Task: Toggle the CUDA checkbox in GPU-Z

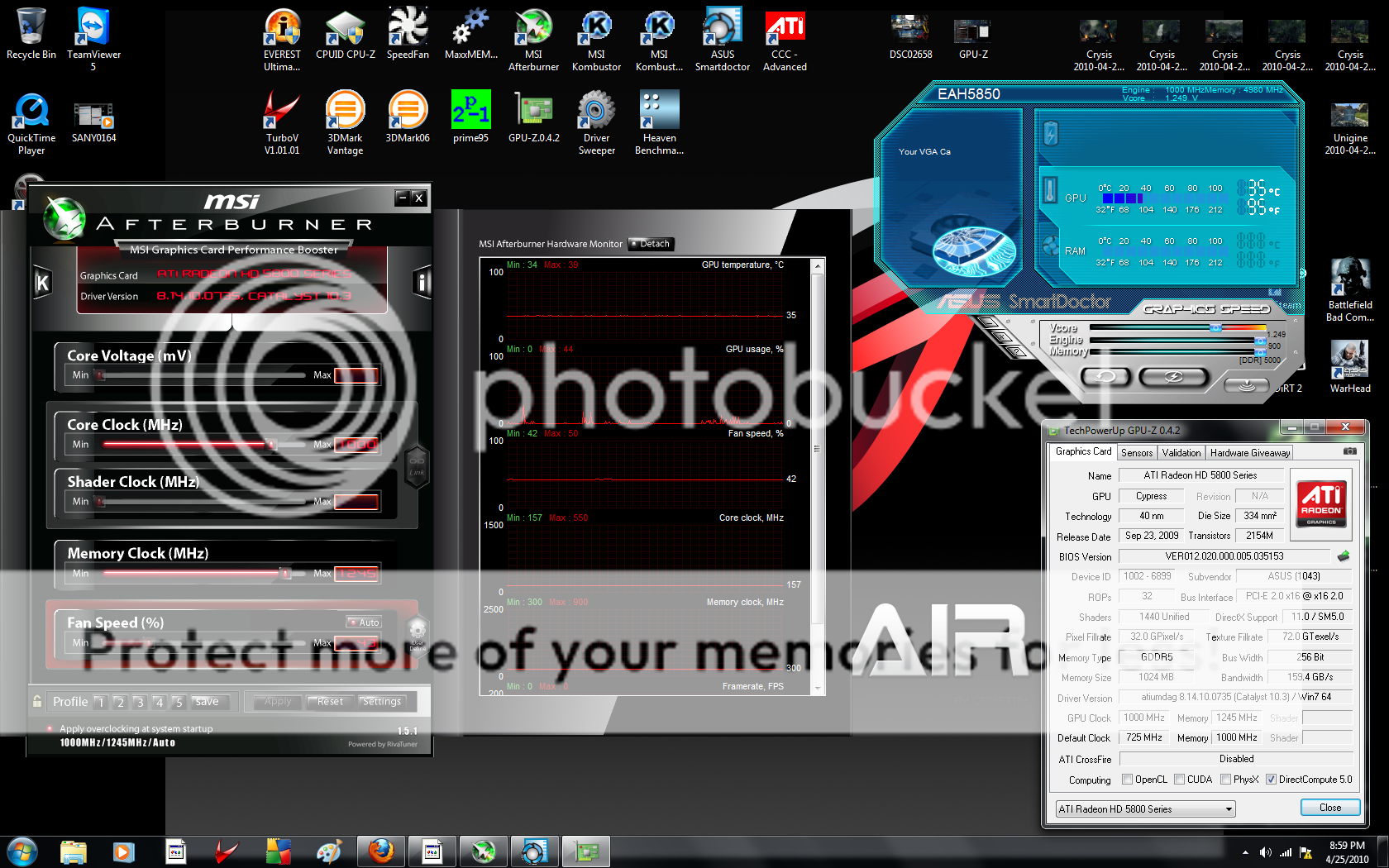Action: click(1179, 779)
